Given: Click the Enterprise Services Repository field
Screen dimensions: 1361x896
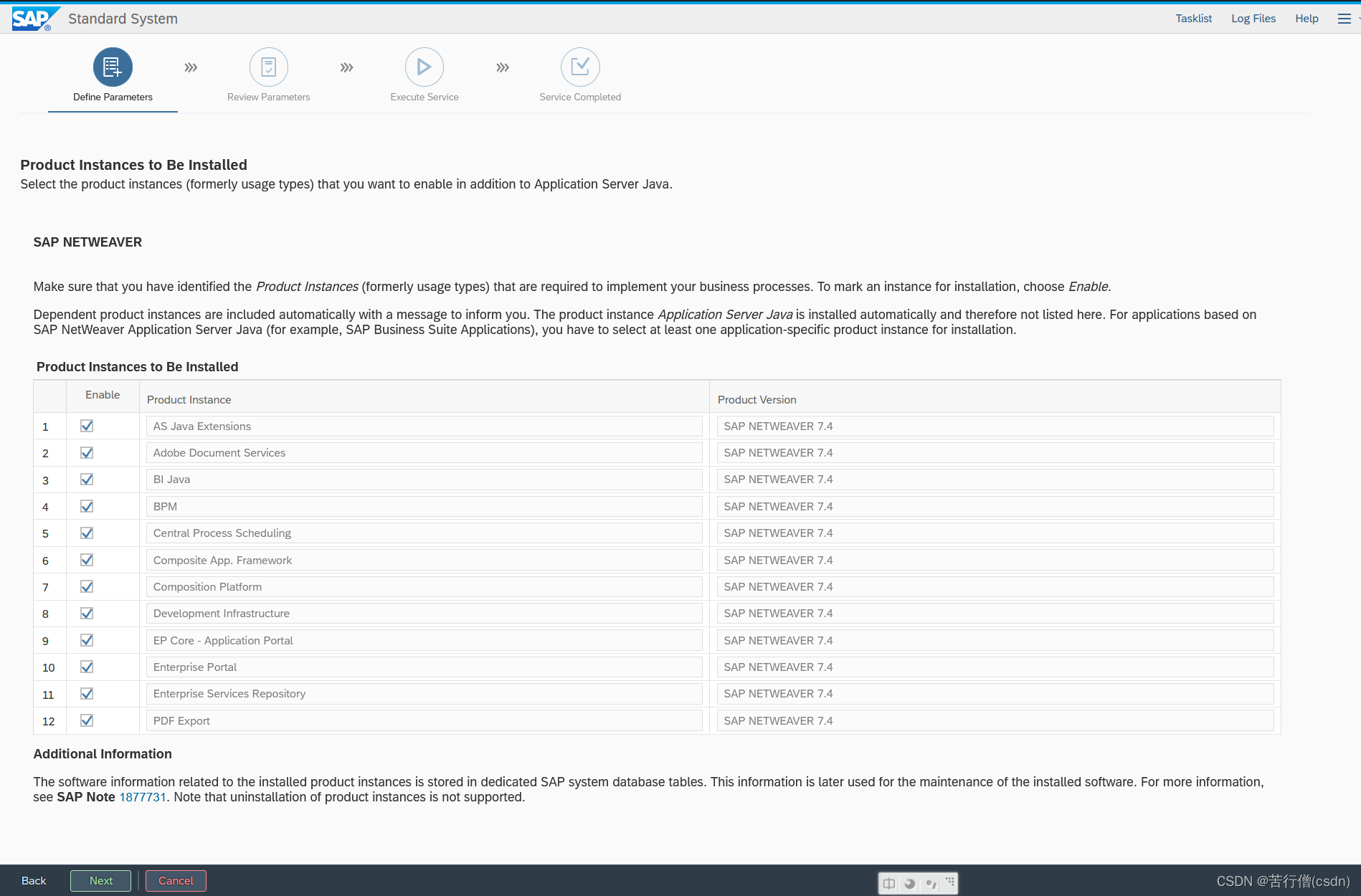Looking at the screenshot, I should pos(425,693).
